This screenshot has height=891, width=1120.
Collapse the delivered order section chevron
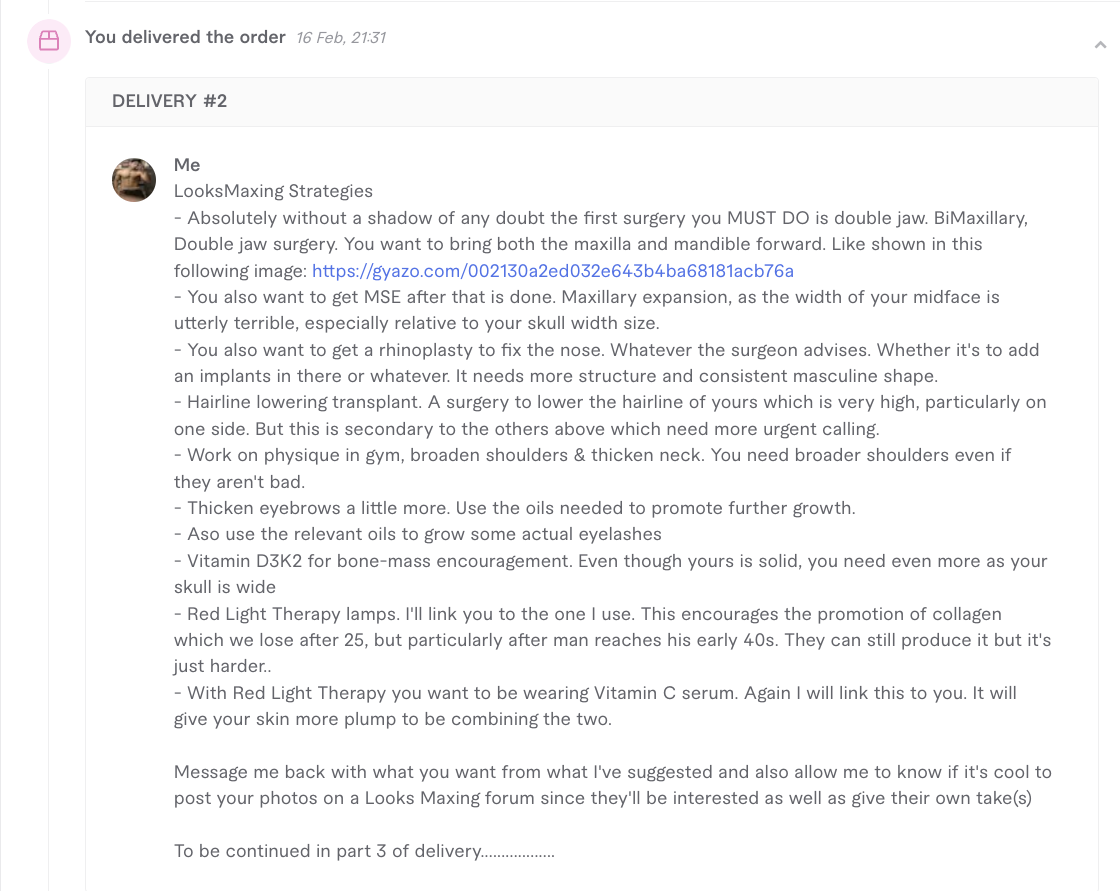(1100, 45)
